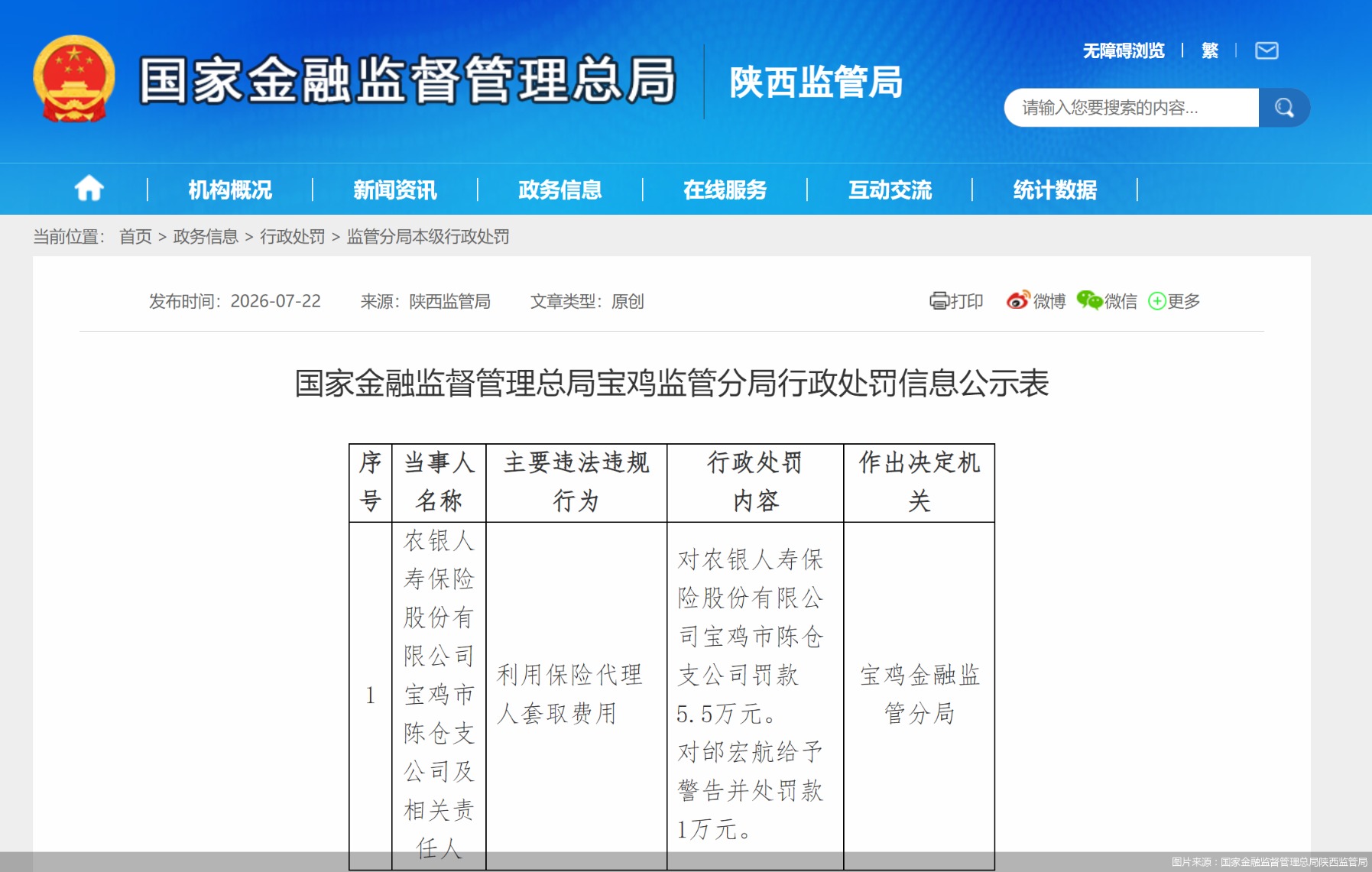This screenshot has height=872, width=1372.
Task: Open 政务信息 menu
Action: point(560,190)
